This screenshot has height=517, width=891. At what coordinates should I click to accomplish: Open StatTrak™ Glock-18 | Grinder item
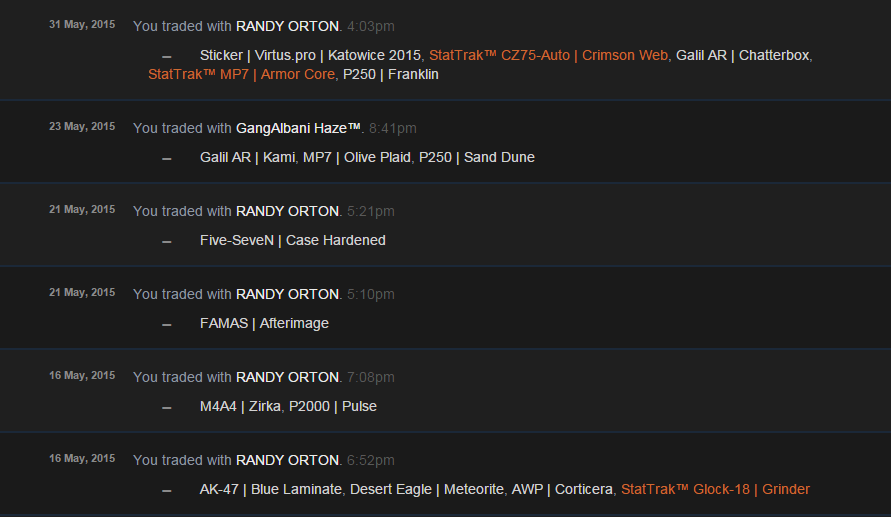(x=715, y=489)
